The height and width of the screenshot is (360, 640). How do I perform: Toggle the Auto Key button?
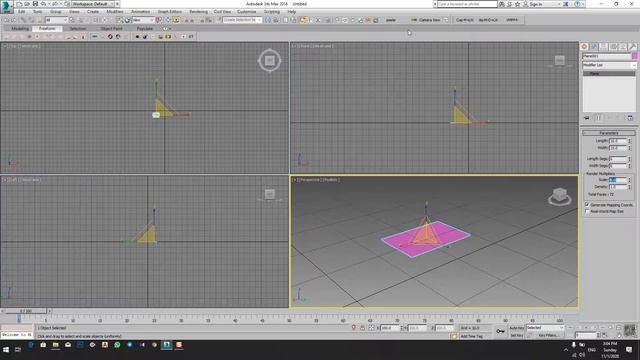point(516,328)
